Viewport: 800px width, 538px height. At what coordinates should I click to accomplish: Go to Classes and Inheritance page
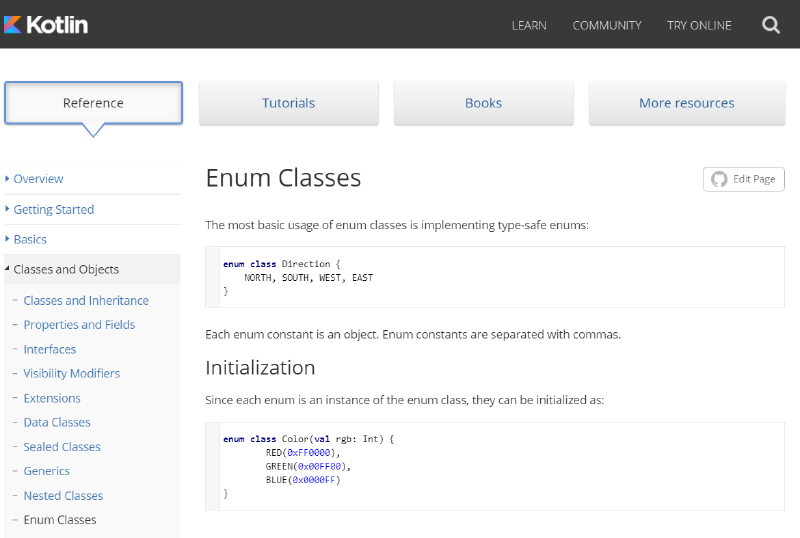click(86, 300)
